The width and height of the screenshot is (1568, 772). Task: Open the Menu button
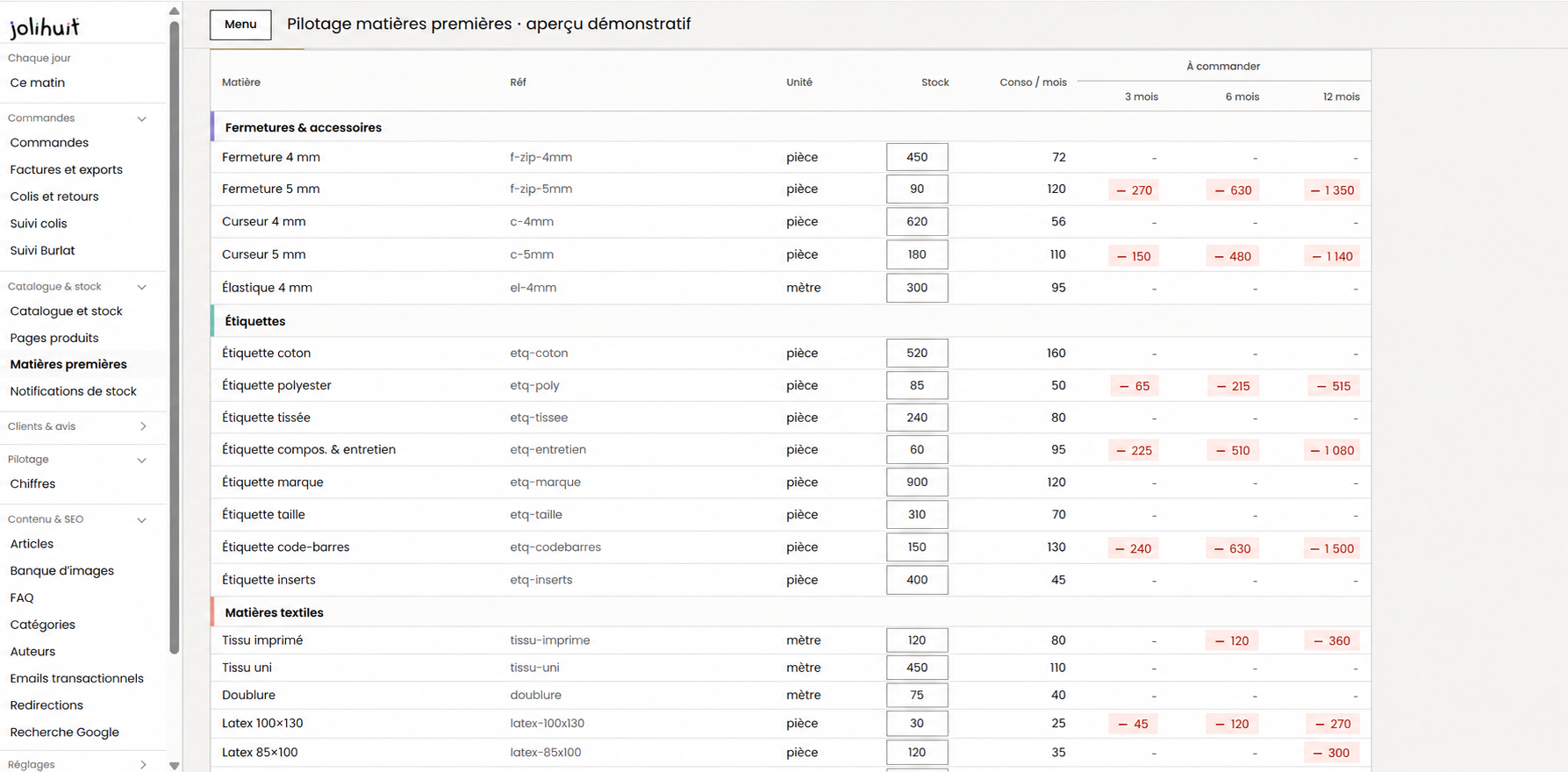coord(240,25)
